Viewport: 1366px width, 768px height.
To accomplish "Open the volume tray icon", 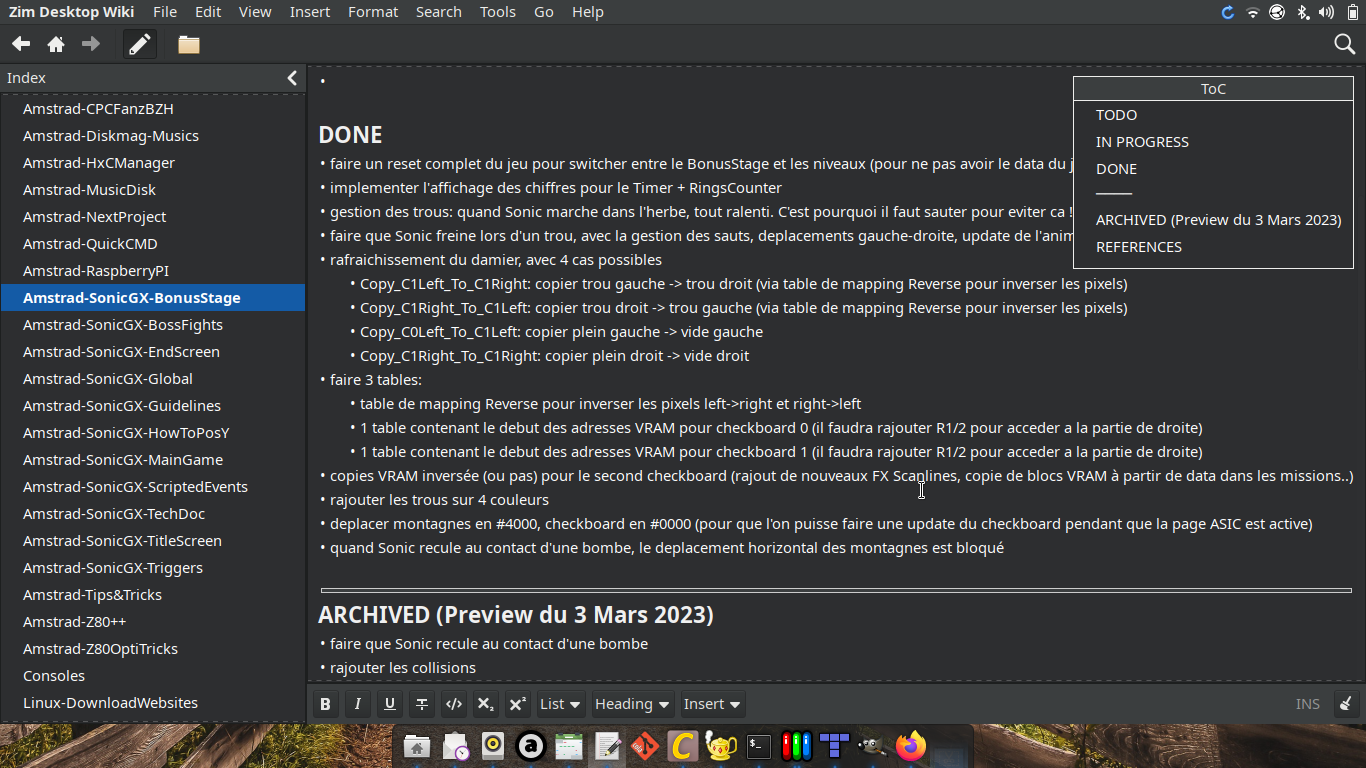I will 1327,12.
